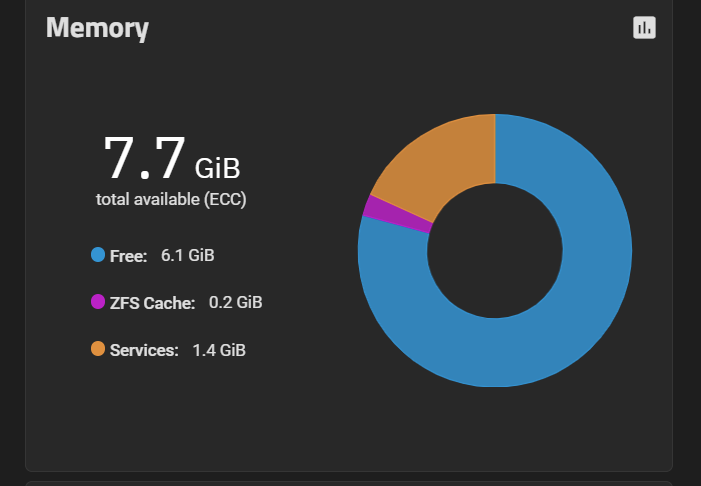Click the Memory widget title
Image resolution: width=701 pixels, height=486 pixels.
pyautogui.click(x=97, y=28)
